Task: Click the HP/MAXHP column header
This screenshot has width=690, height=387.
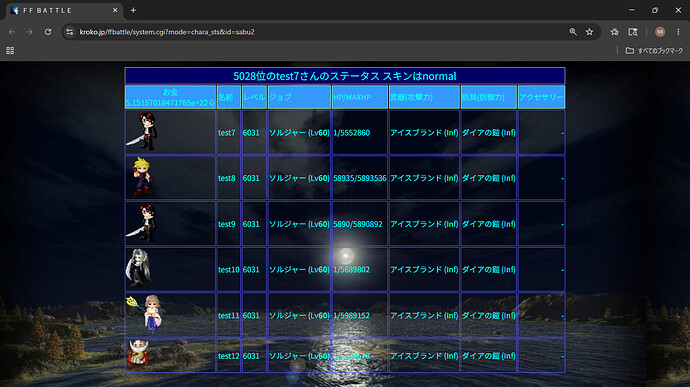Action: click(360, 97)
